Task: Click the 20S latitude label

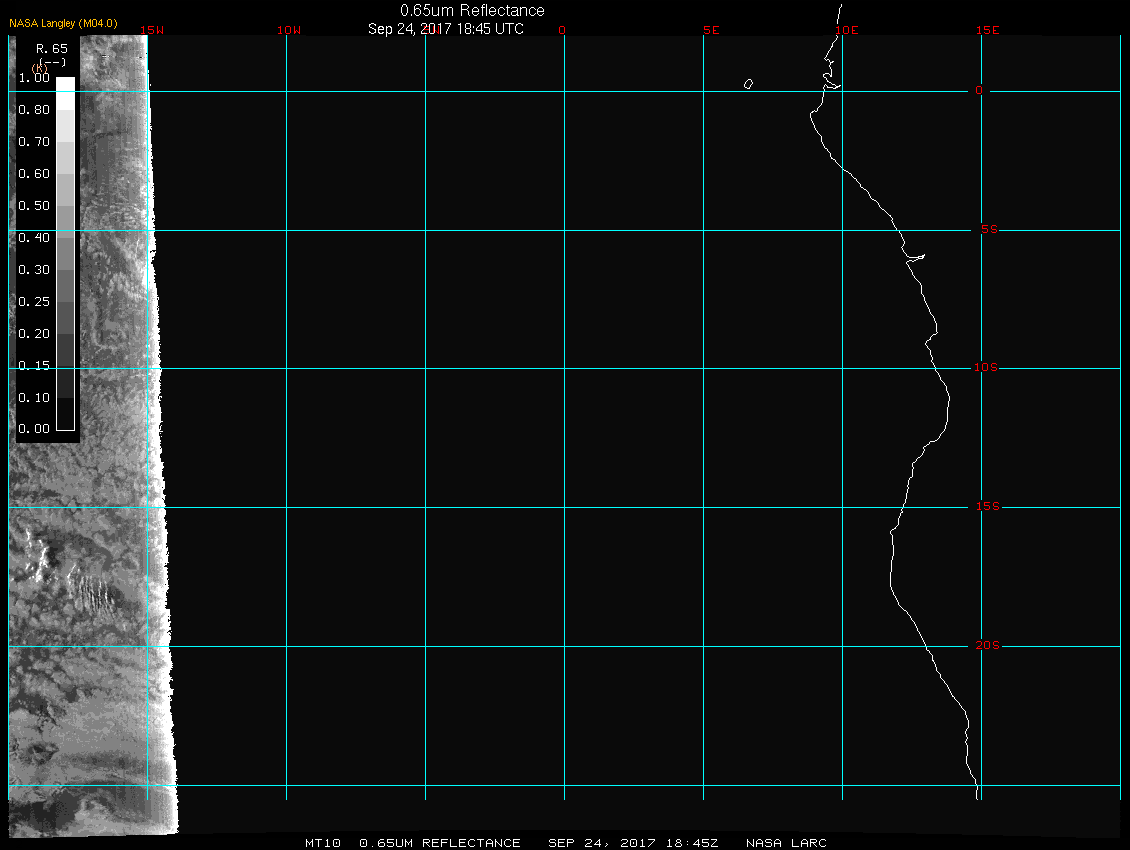Action: coord(986,646)
